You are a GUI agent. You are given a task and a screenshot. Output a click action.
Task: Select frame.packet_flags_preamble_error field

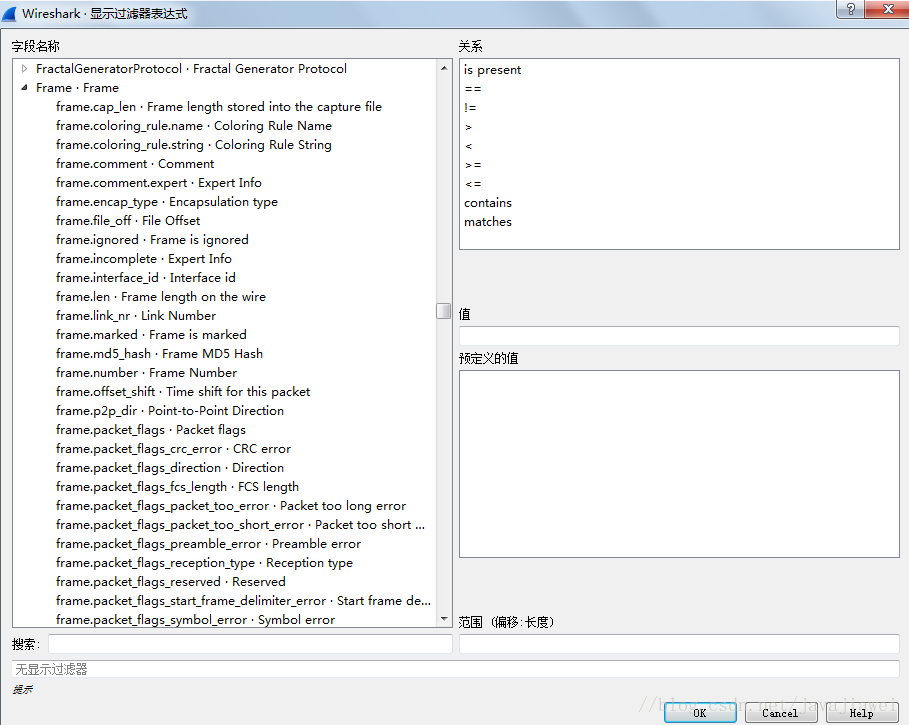(208, 544)
